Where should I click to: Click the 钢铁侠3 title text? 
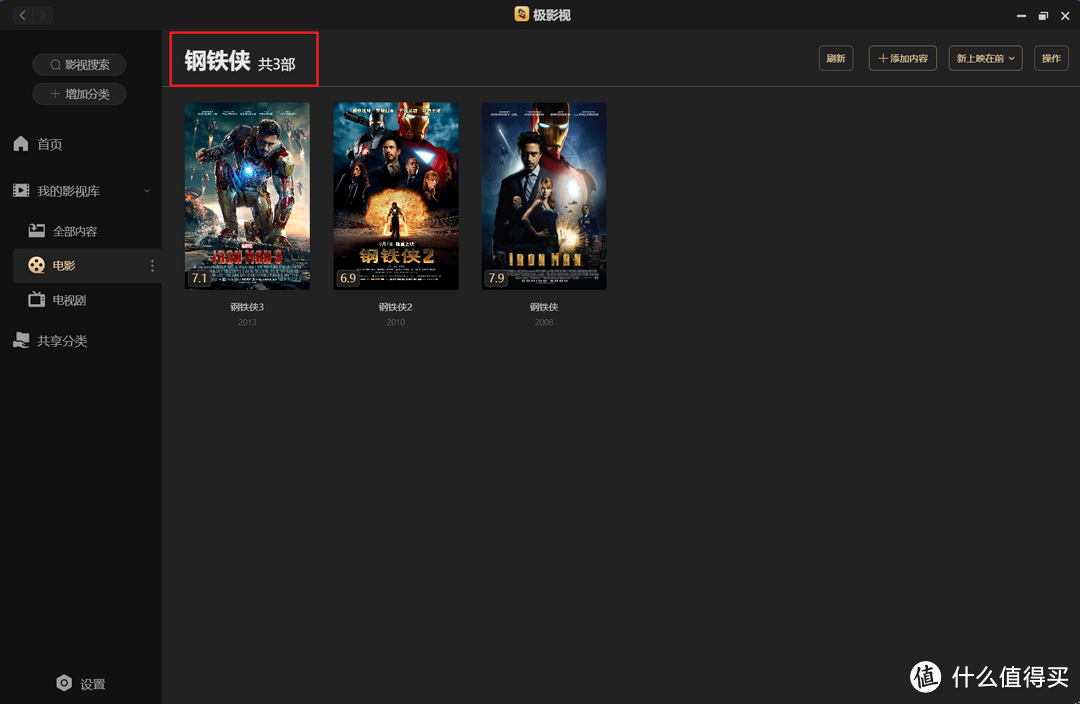[x=247, y=307]
